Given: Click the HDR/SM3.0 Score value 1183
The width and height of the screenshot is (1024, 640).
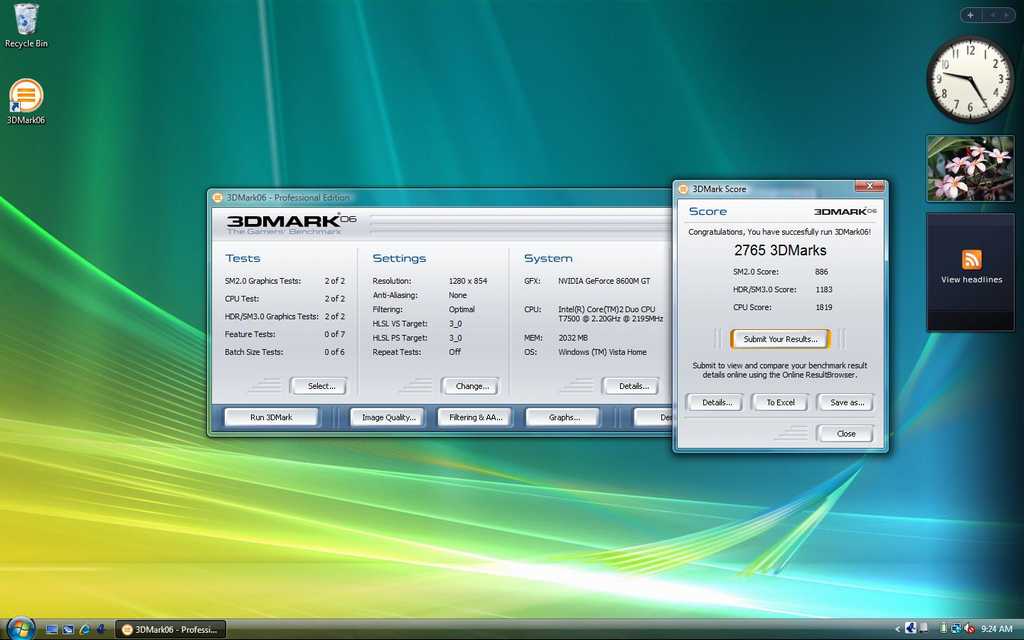Looking at the screenshot, I should click(824, 289).
